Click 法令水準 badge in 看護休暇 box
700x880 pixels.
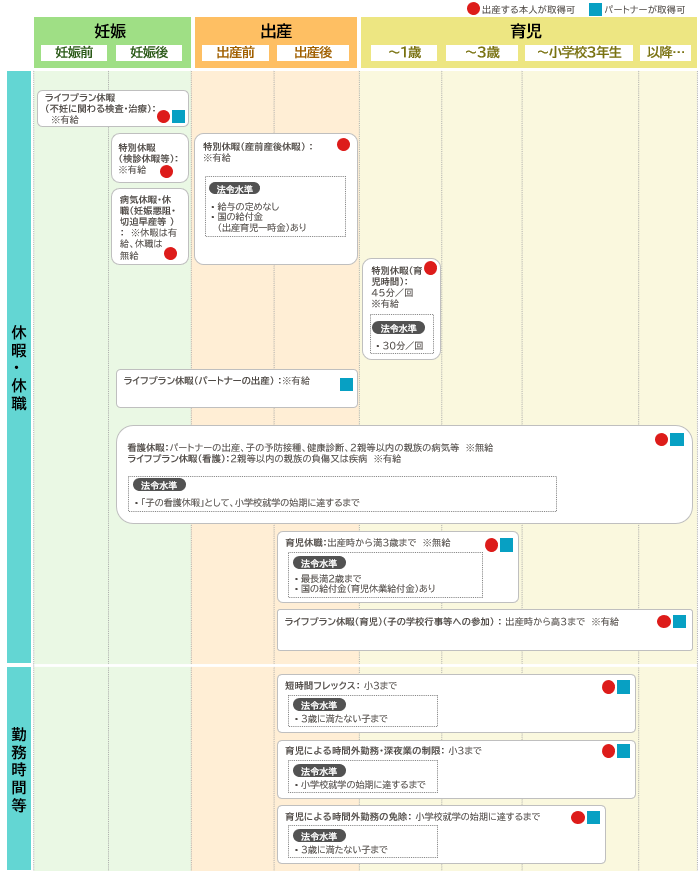click(x=159, y=485)
